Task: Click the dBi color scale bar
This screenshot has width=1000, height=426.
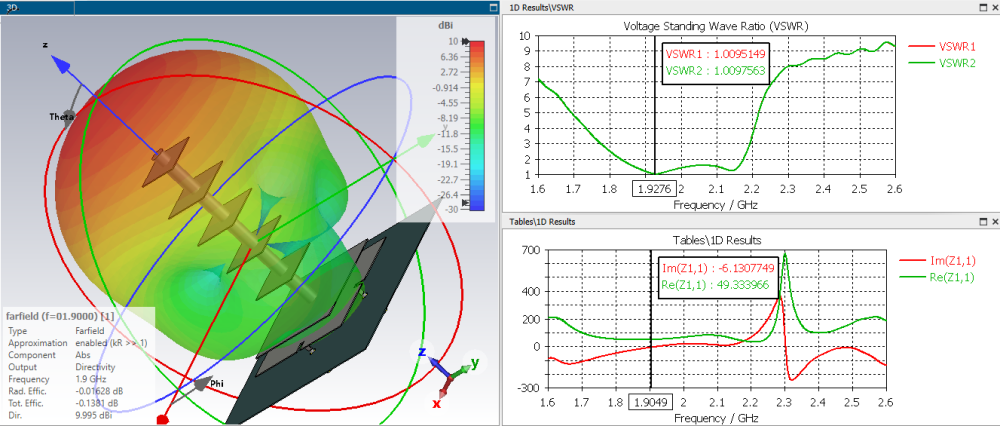Action: tap(477, 125)
